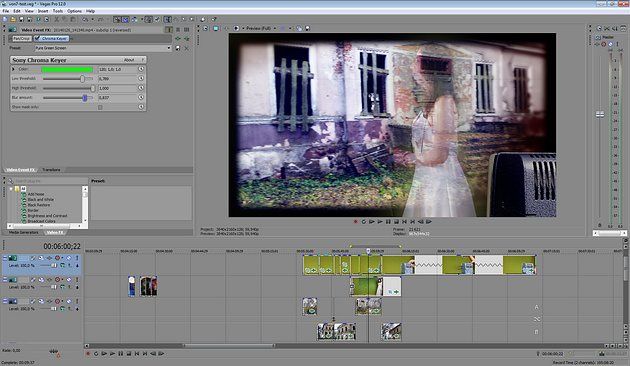This screenshot has height=366, width=630.
Task: Open the File menu
Action: (6, 11)
